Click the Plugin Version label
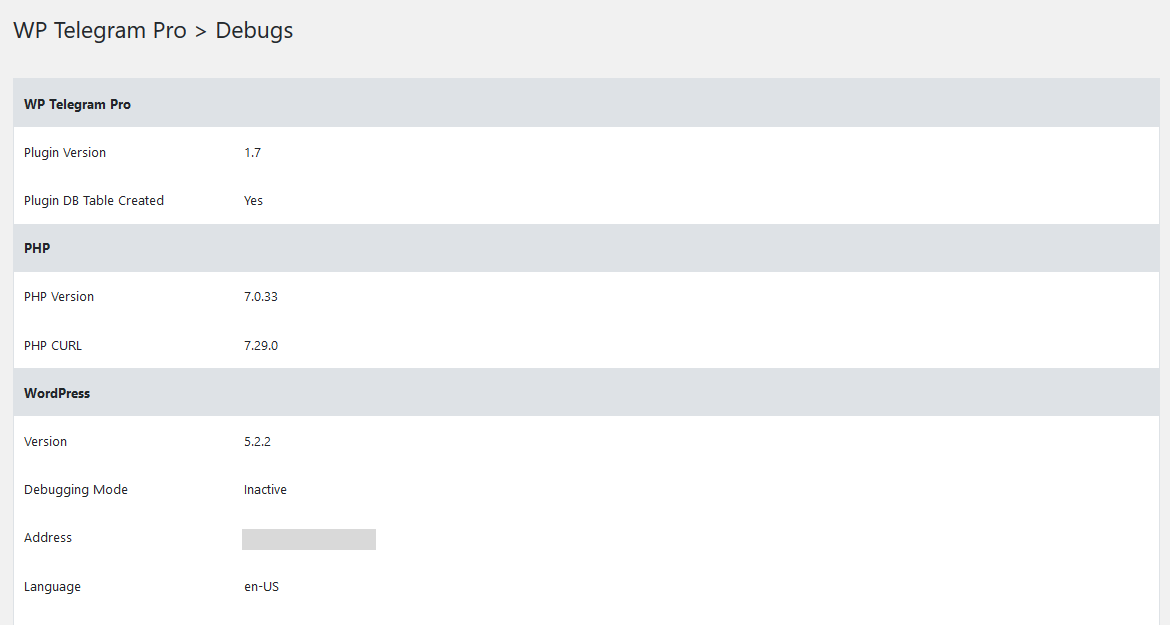Screen dimensions: 1170x625 (x=65, y=152)
